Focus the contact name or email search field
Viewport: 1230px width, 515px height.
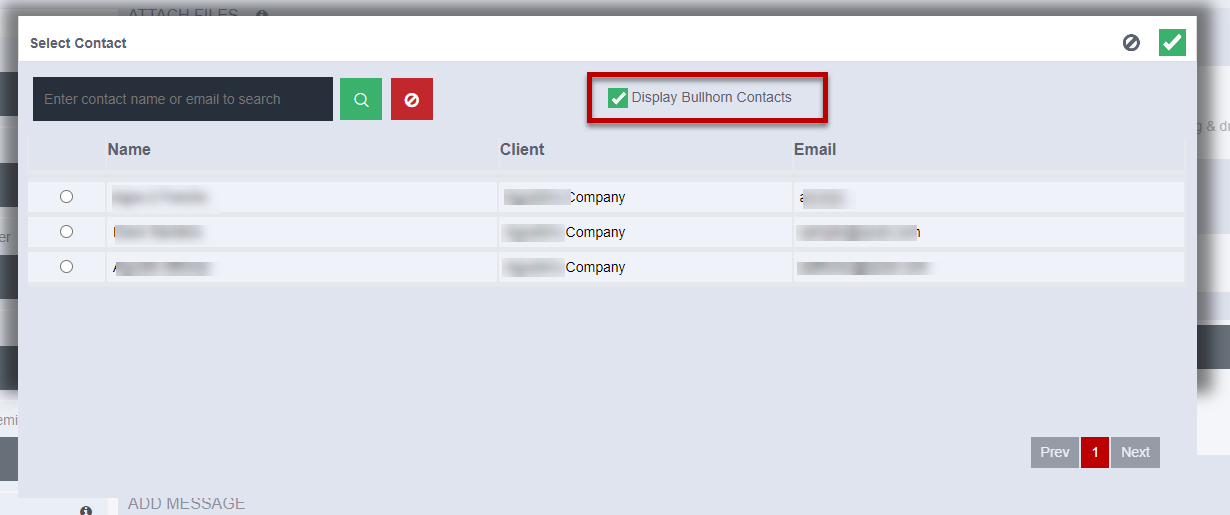[x=183, y=100]
